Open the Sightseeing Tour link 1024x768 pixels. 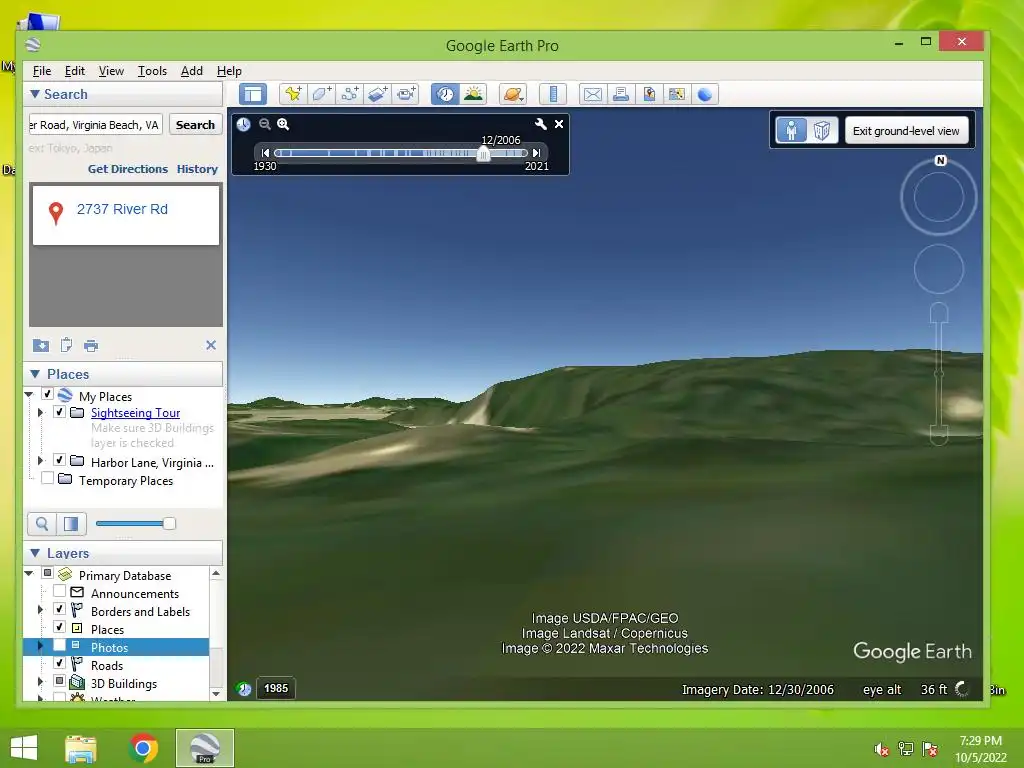tap(135, 413)
